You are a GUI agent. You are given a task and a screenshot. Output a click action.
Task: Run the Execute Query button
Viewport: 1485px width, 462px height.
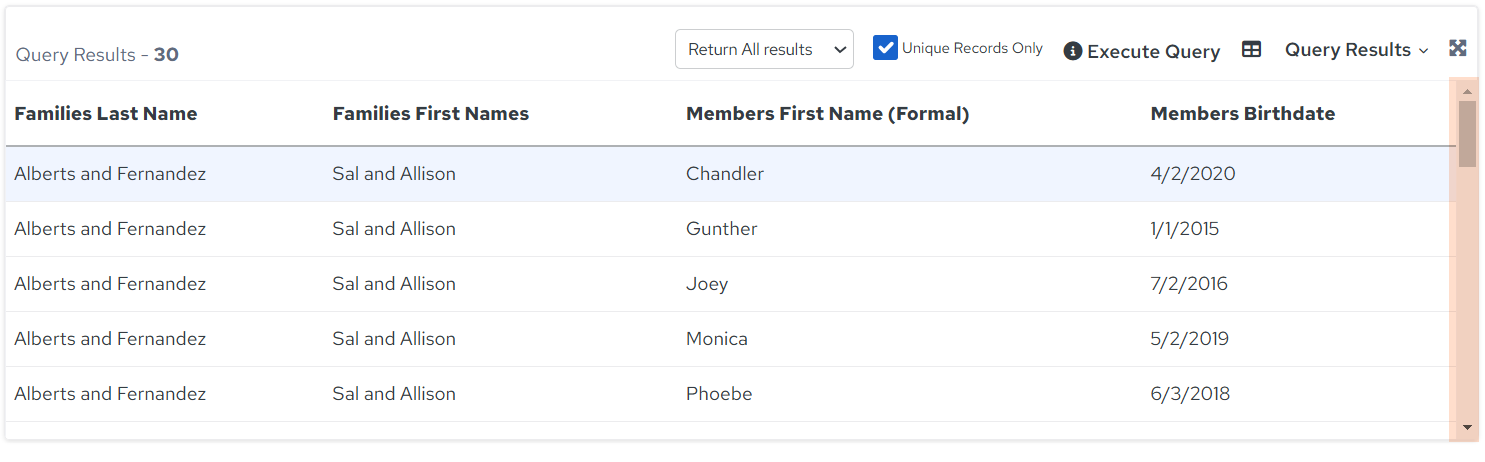tap(1153, 51)
